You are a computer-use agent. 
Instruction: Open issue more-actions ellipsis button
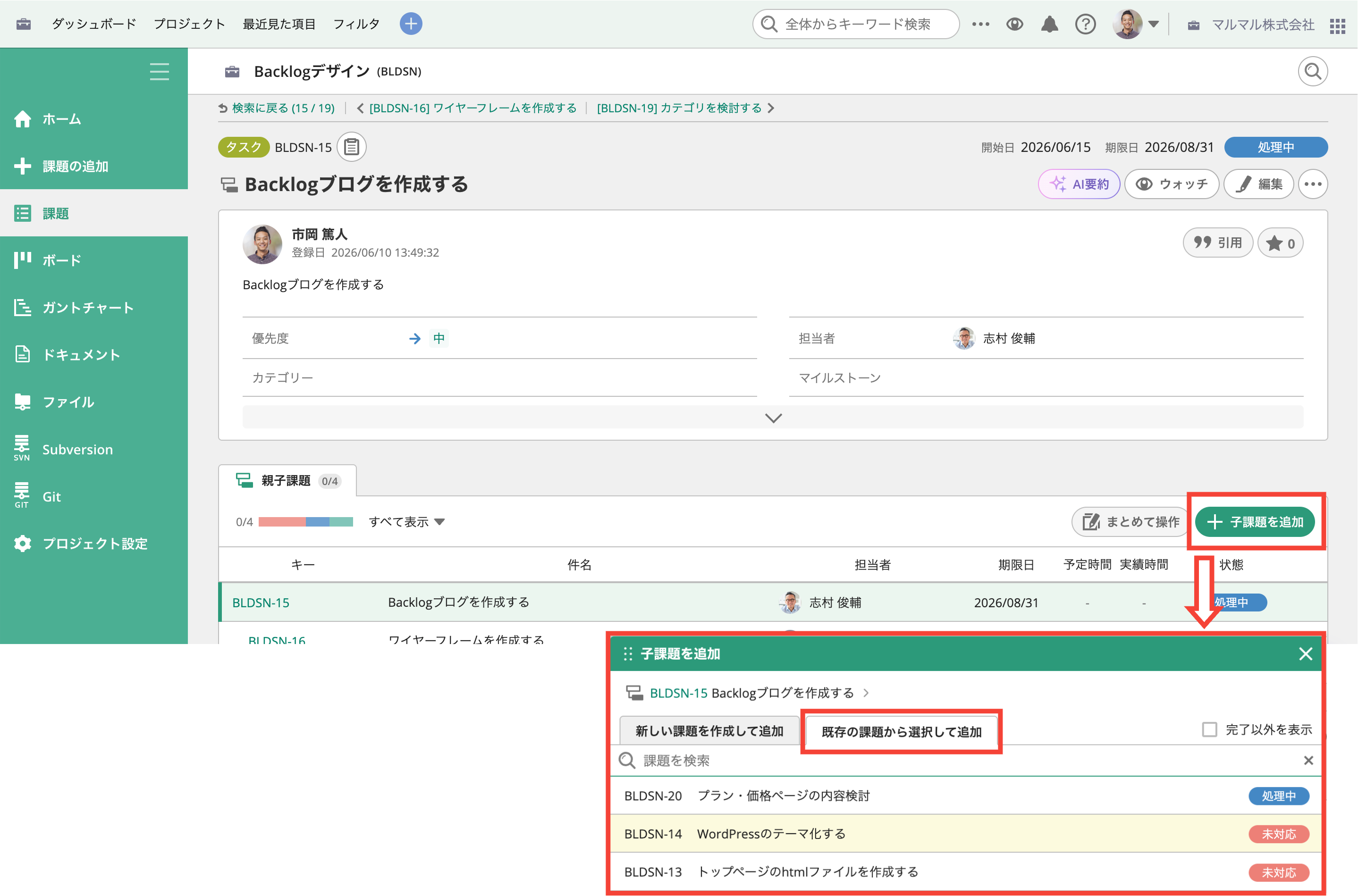click(x=1312, y=184)
